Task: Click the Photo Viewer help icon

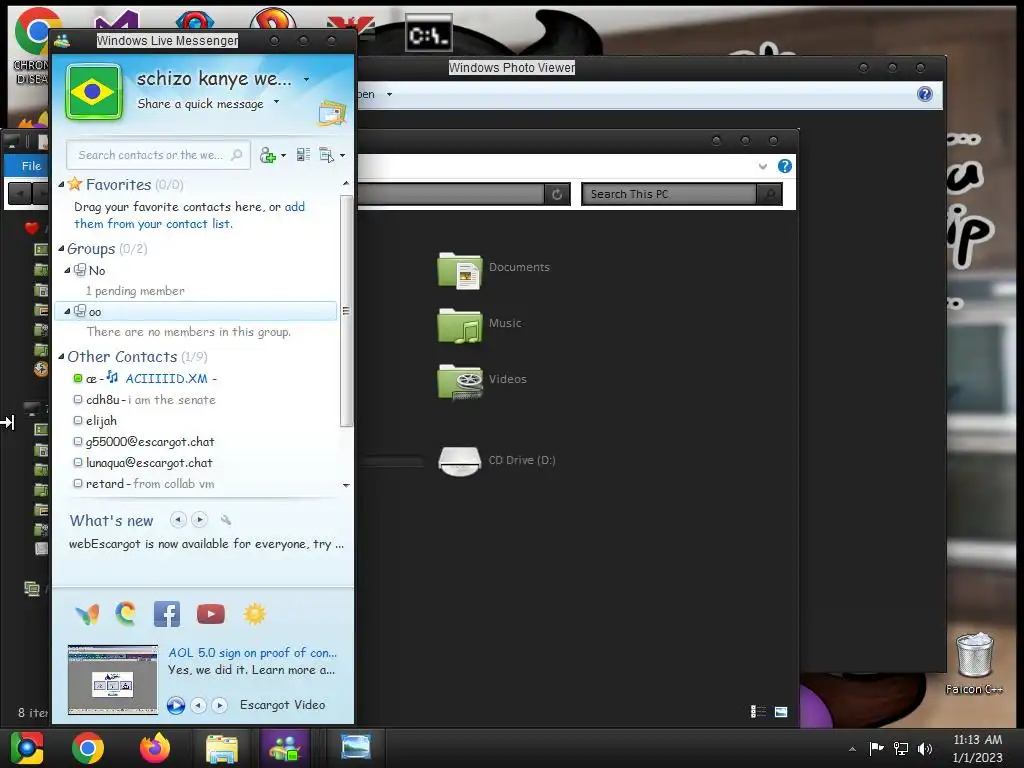Action: click(925, 94)
